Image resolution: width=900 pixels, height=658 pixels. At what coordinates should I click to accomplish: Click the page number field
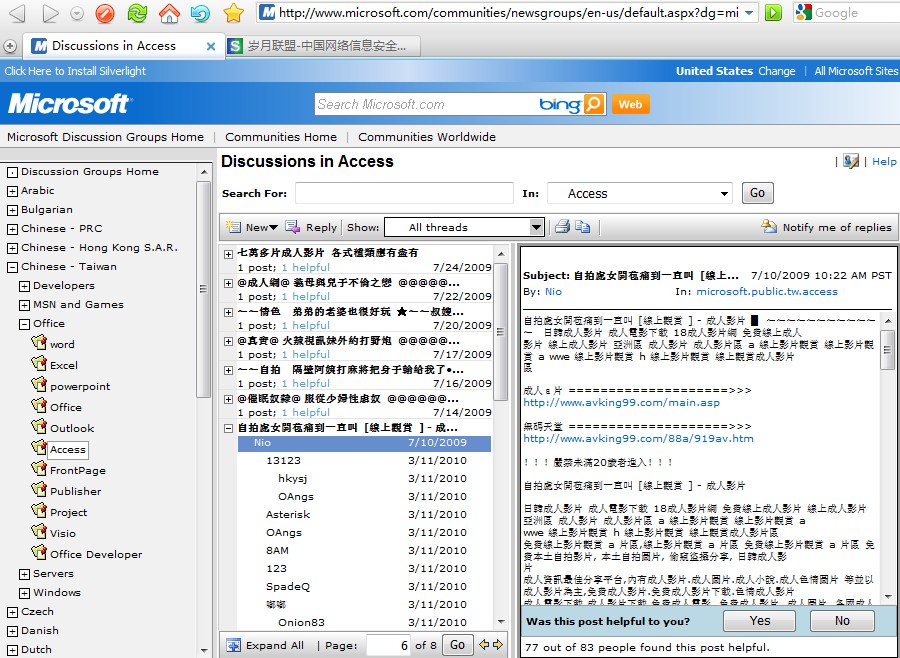pos(389,645)
